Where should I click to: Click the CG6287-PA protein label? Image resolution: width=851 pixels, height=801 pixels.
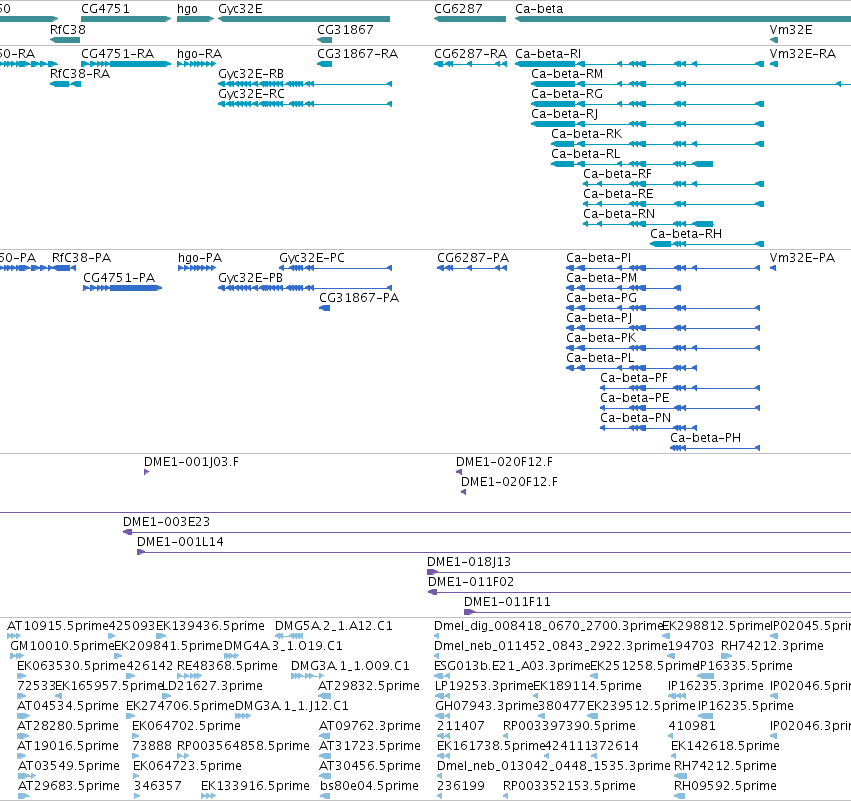point(473,258)
